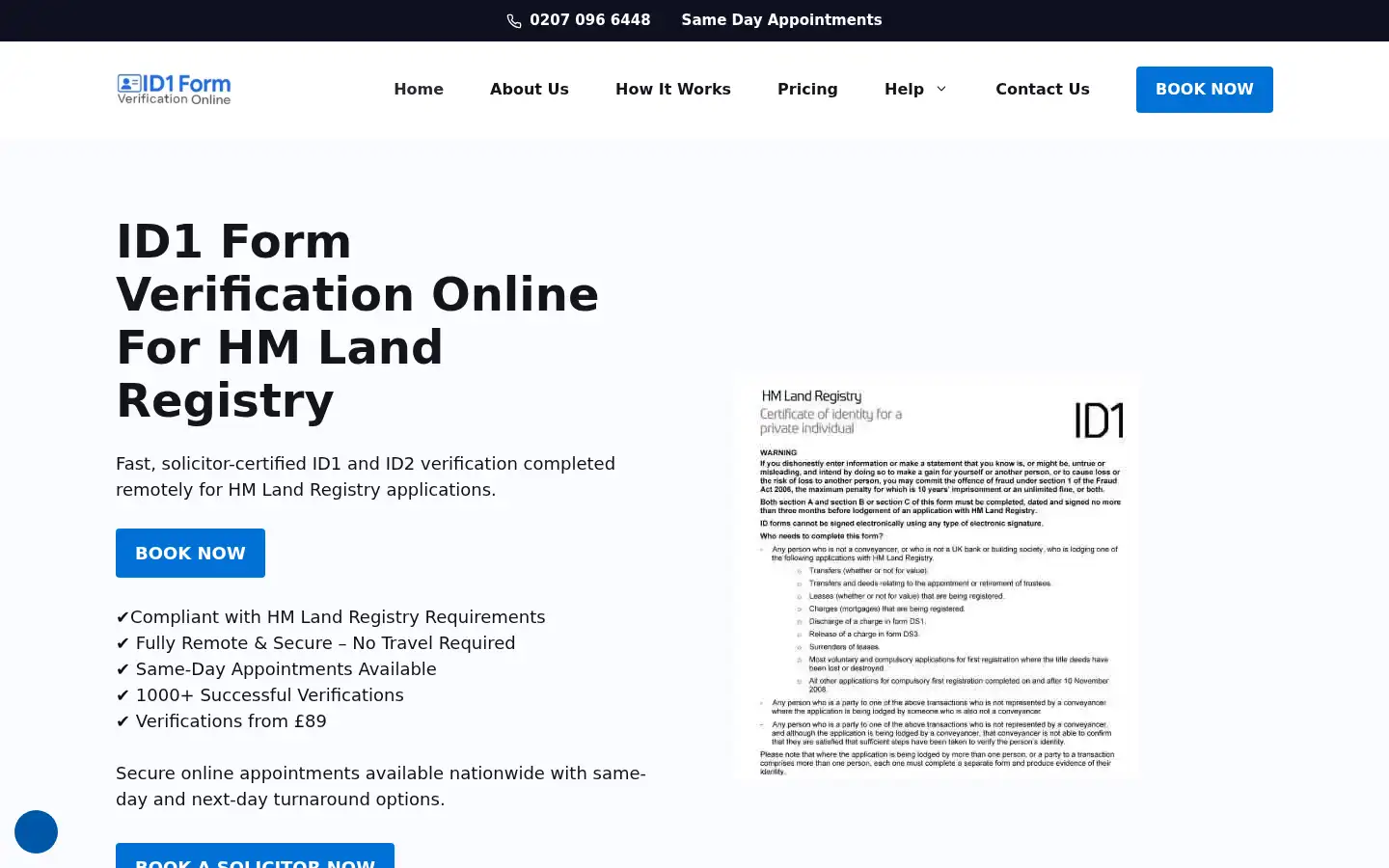This screenshot has width=1389, height=868.
Task: Navigate to Contact Us
Action: point(1043,89)
